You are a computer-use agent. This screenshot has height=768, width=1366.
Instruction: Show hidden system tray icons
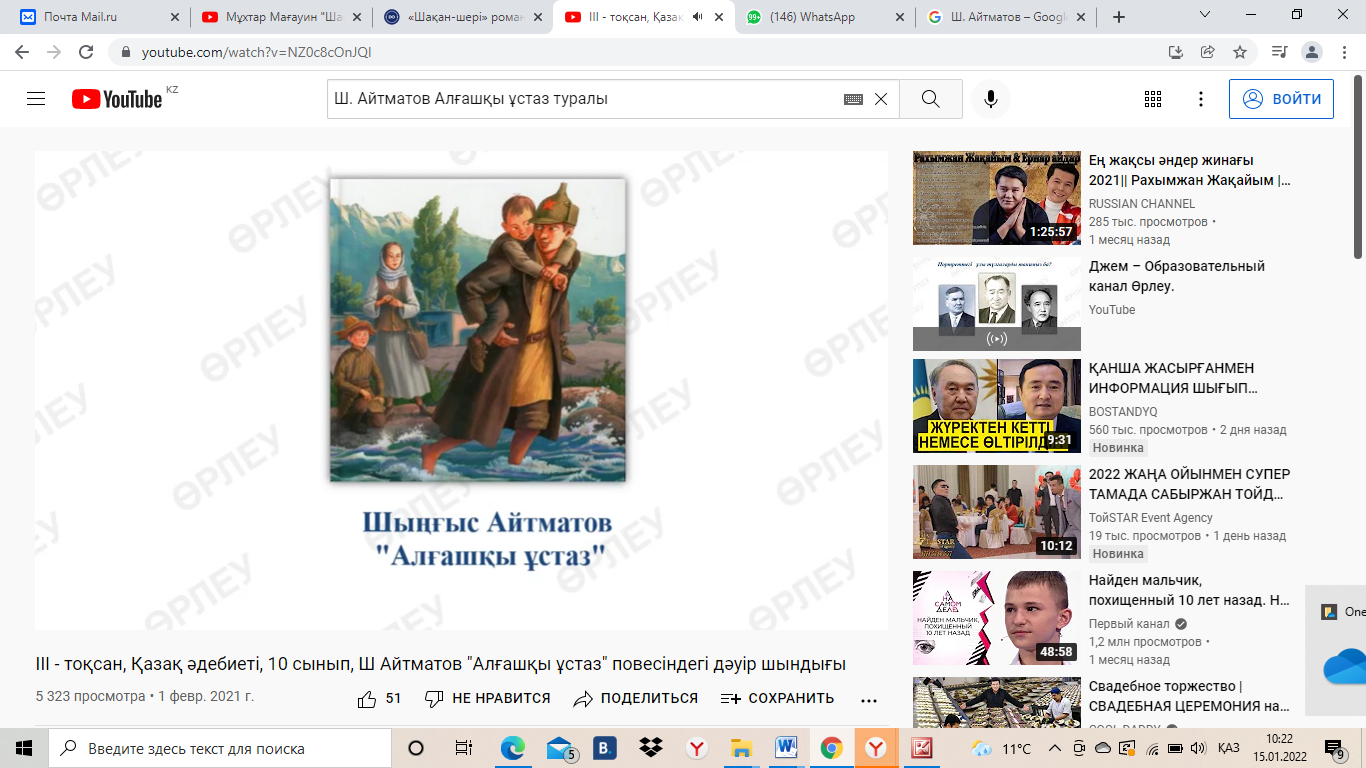(x=1055, y=748)
